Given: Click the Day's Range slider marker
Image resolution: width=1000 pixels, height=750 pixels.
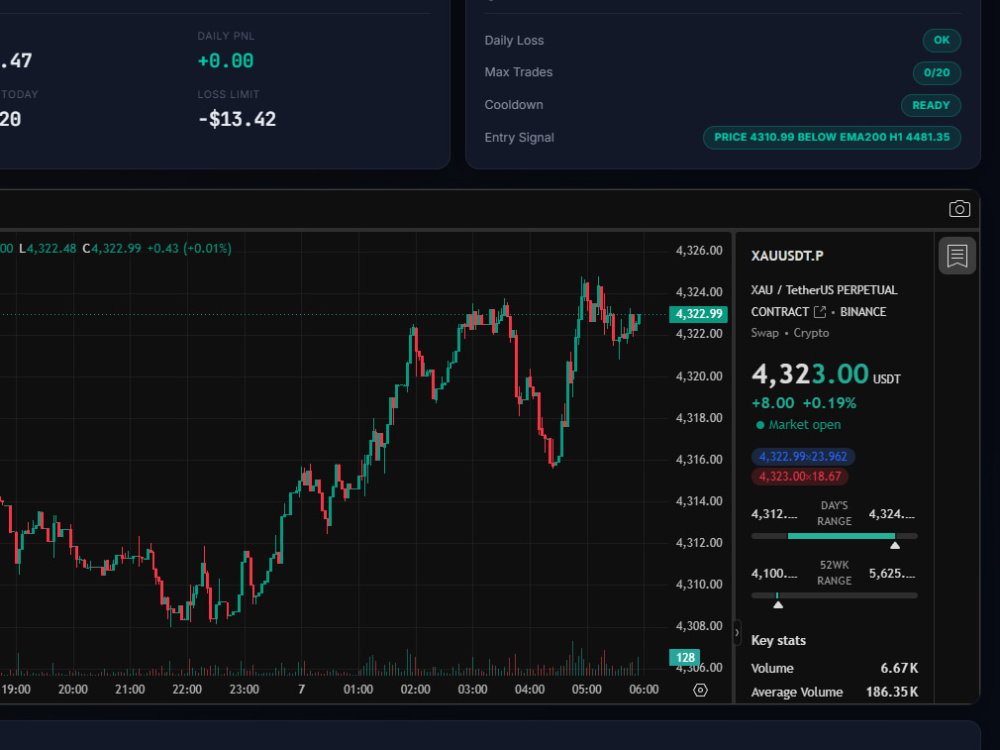Looking at the screenshot, I should click(895, 545).
